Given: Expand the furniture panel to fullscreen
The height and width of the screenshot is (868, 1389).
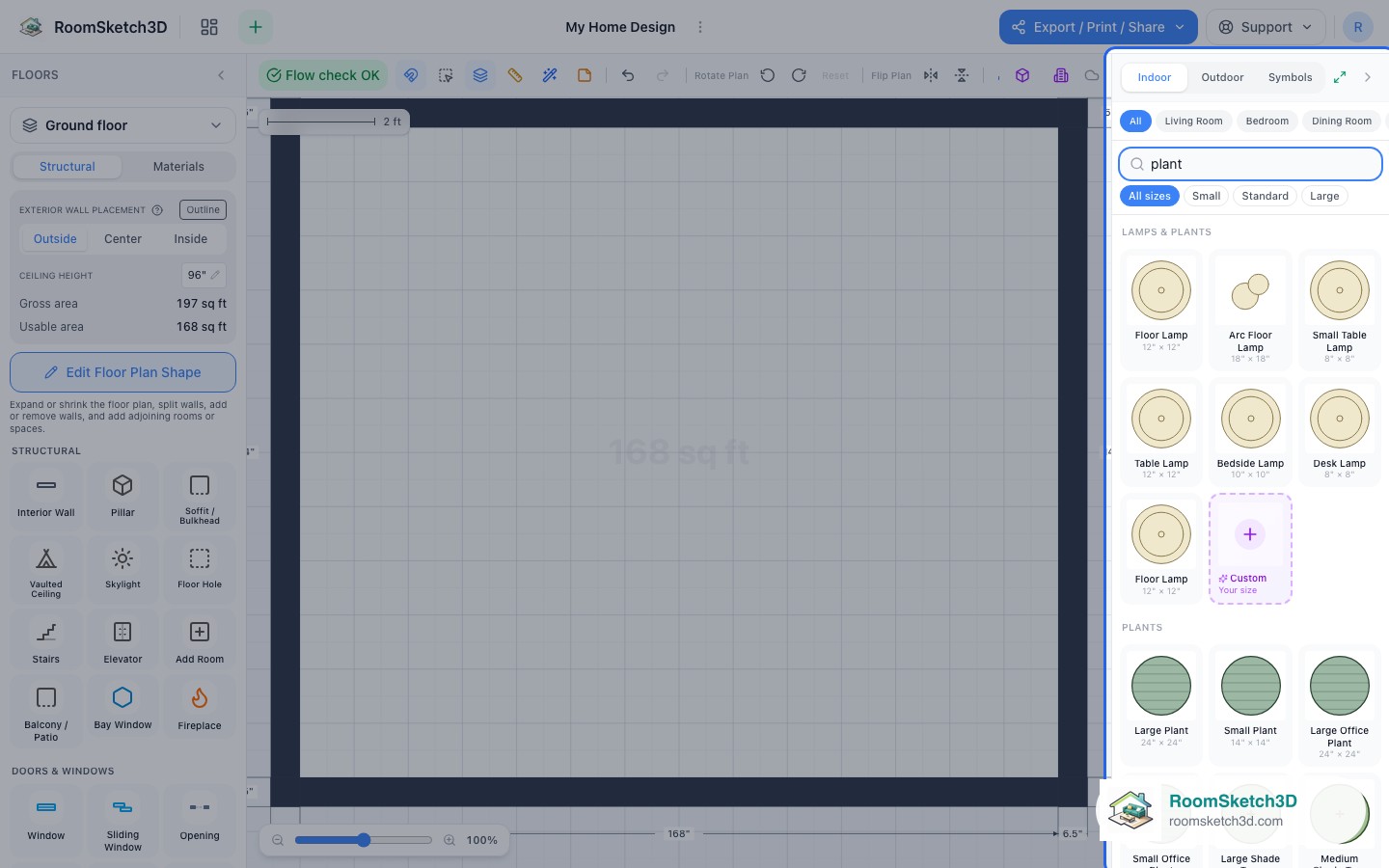Looking at the screenshot, I should pos(1340,77).
